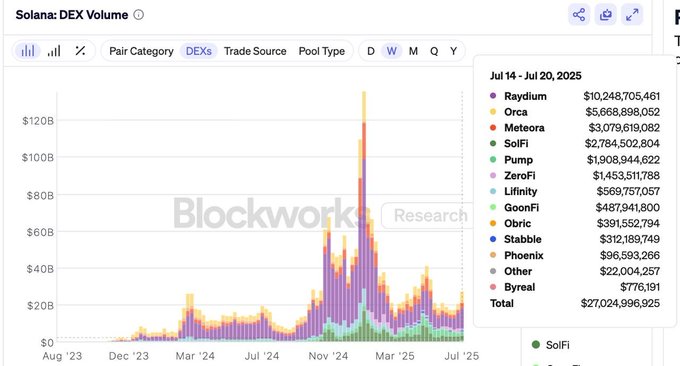Select Quarterly interval Q
Viewport: 680px width, 366px height.
click(434, 51)
